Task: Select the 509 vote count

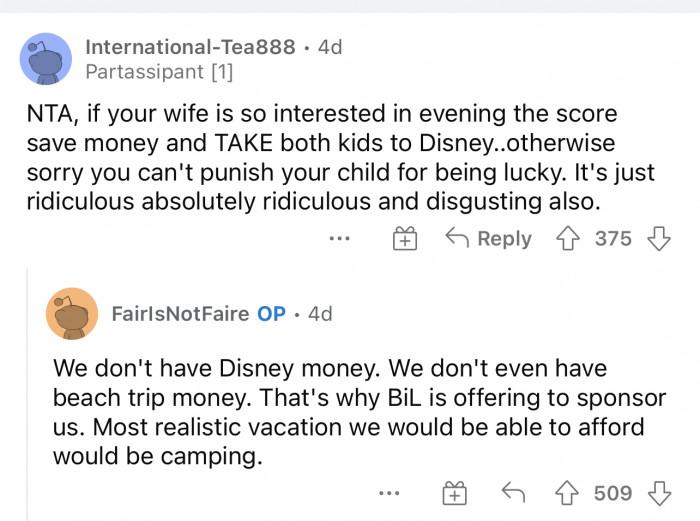Action: click(613, 493)
